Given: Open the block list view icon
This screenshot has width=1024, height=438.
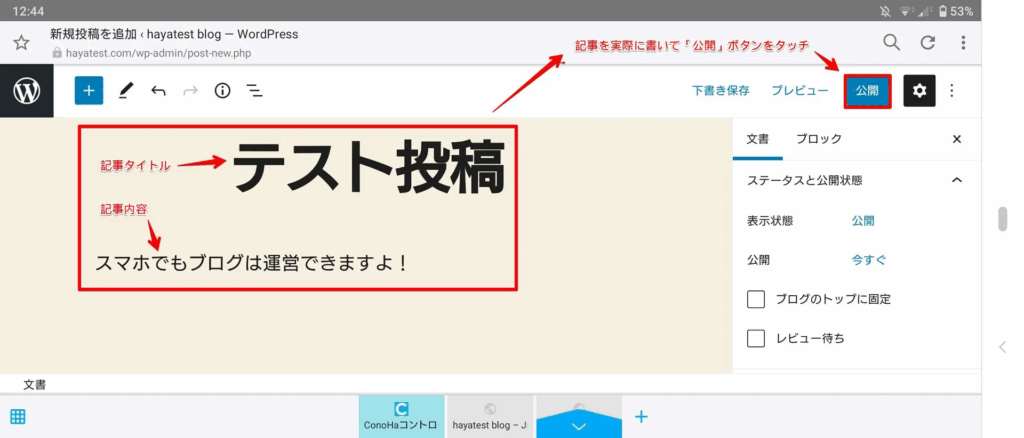Looking at the screenshot, I should [255, 91].
